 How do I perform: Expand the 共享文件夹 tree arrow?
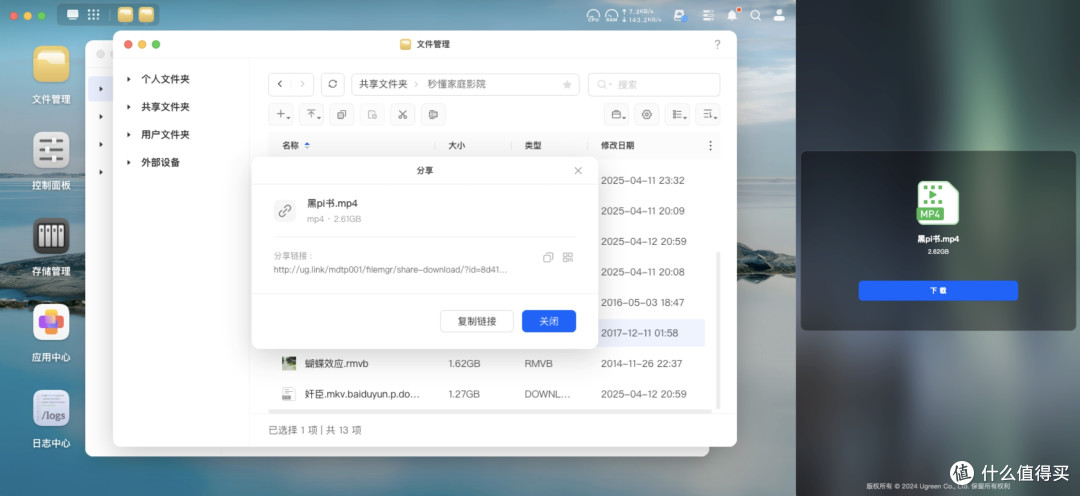tap(129, 107)
